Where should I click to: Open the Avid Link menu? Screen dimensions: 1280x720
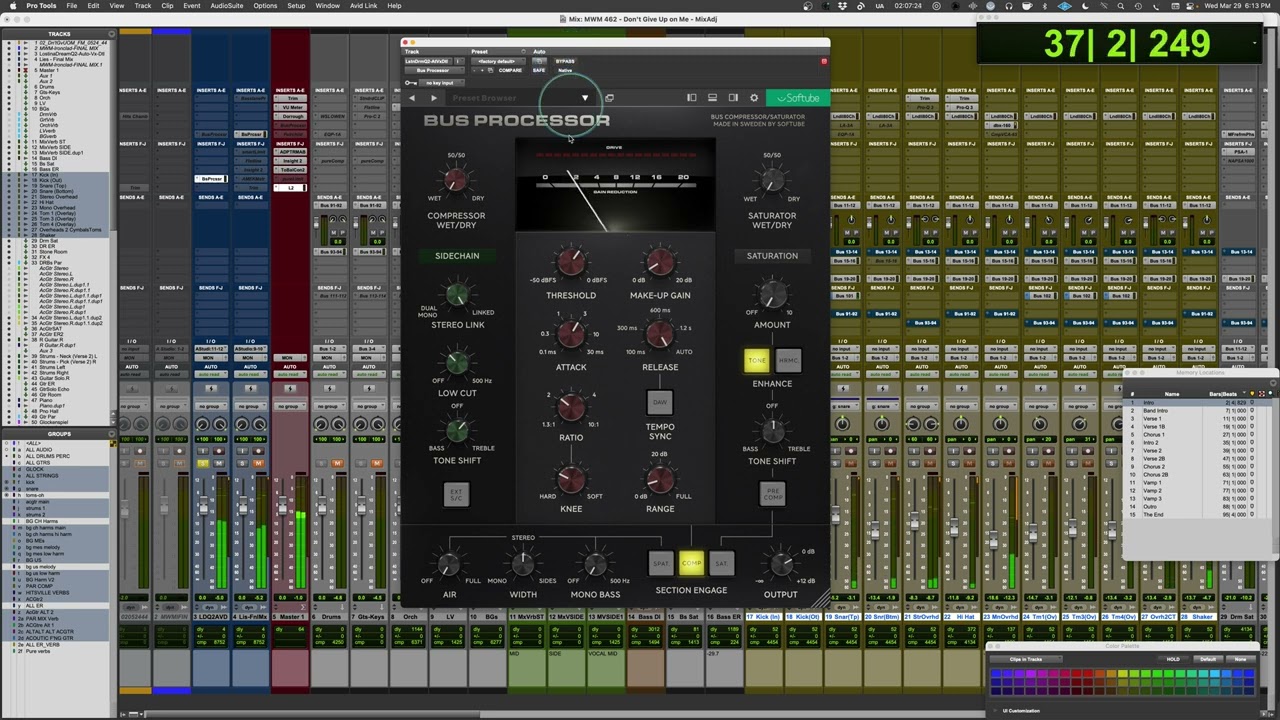(x=363, y=6)
